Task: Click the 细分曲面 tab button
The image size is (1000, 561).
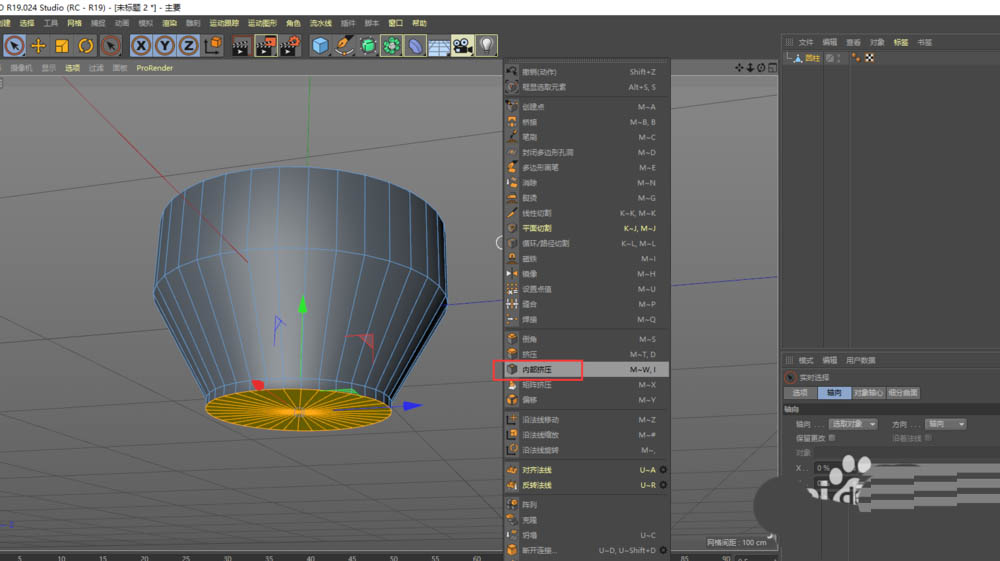Action: point(902,393)
